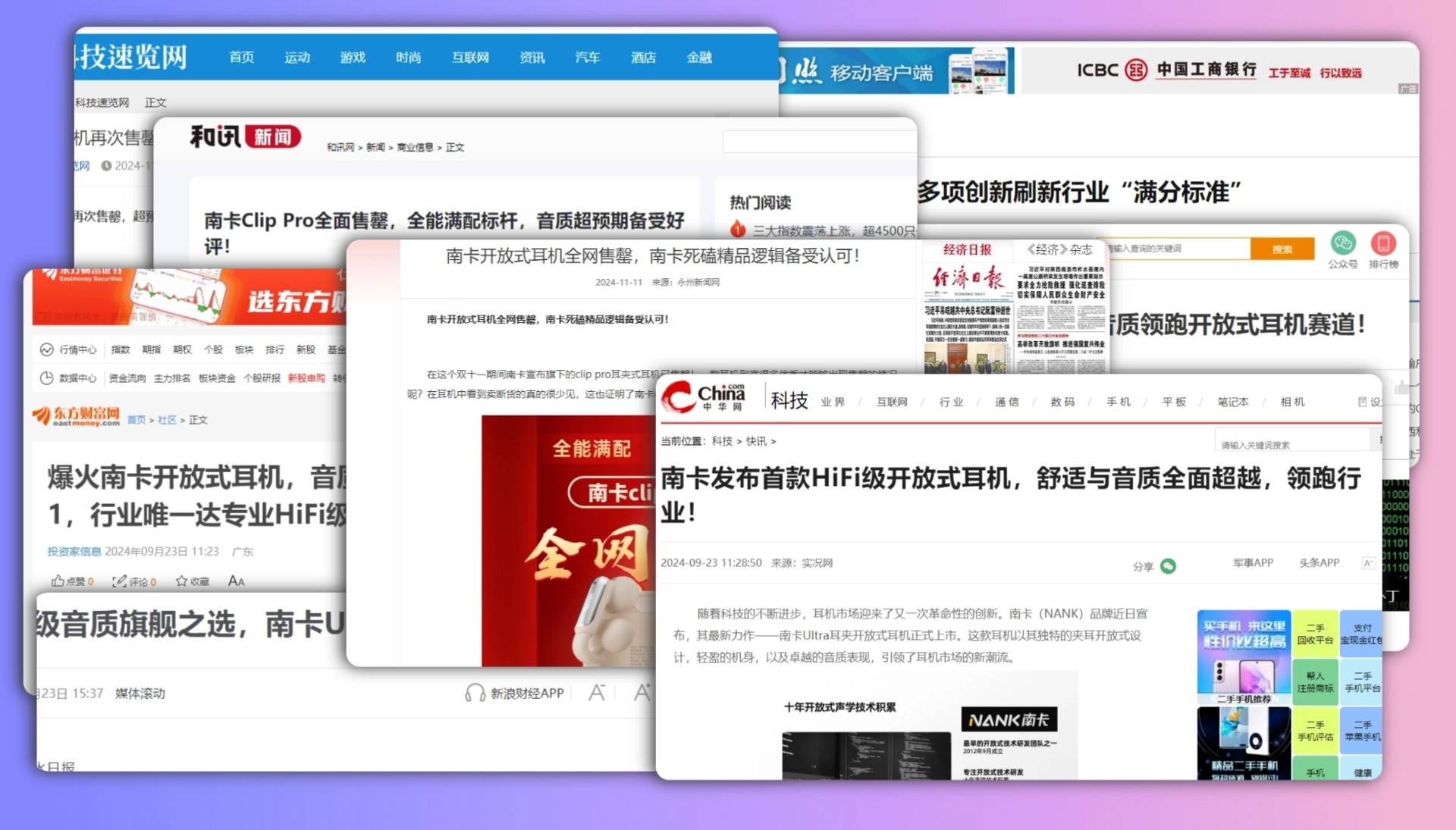Click the decrease font size A- icon

point(597,692)
